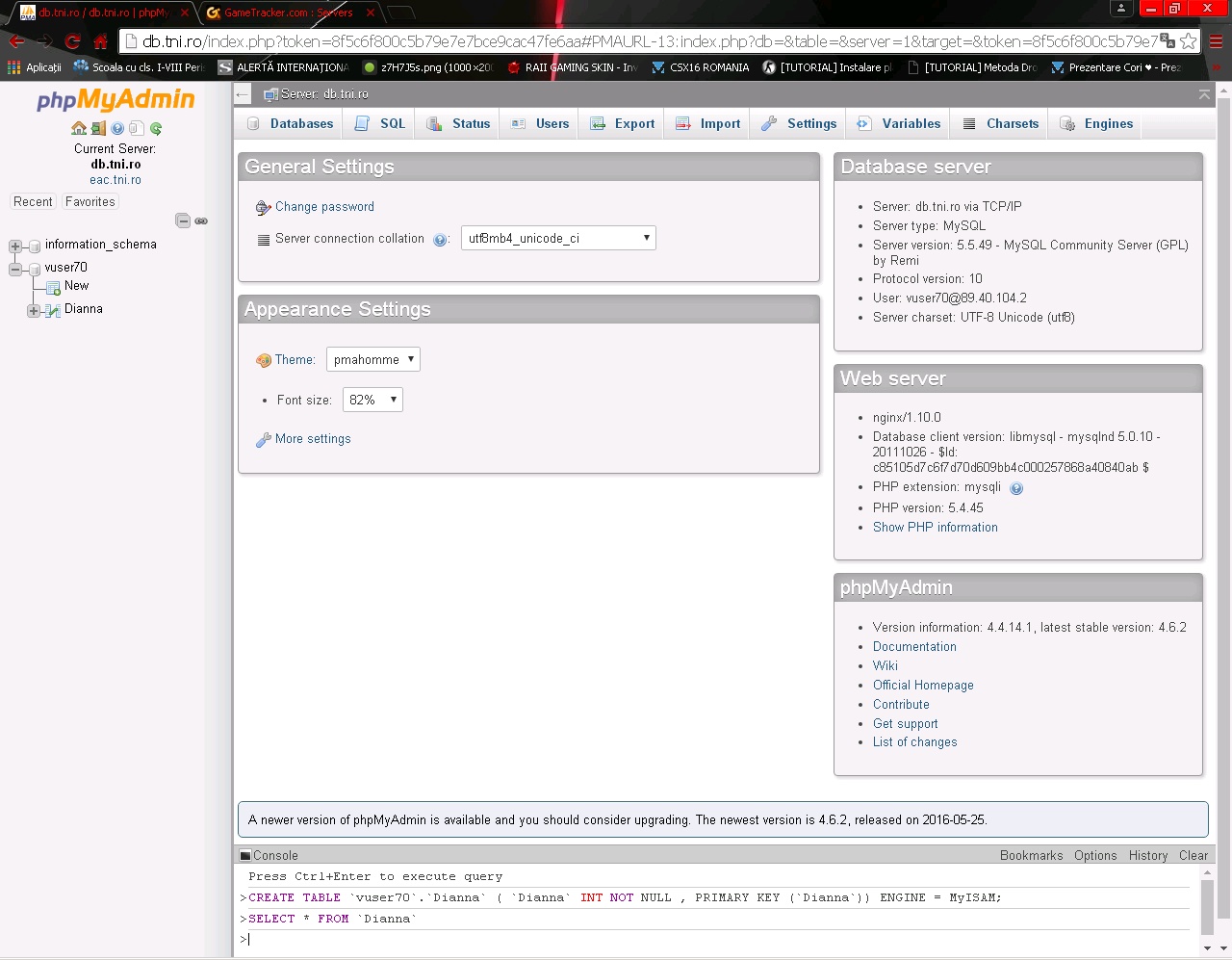Click the mysqli extension help icon
The height and width of the screenshot is (960, 1232).
coord(1016,488)
